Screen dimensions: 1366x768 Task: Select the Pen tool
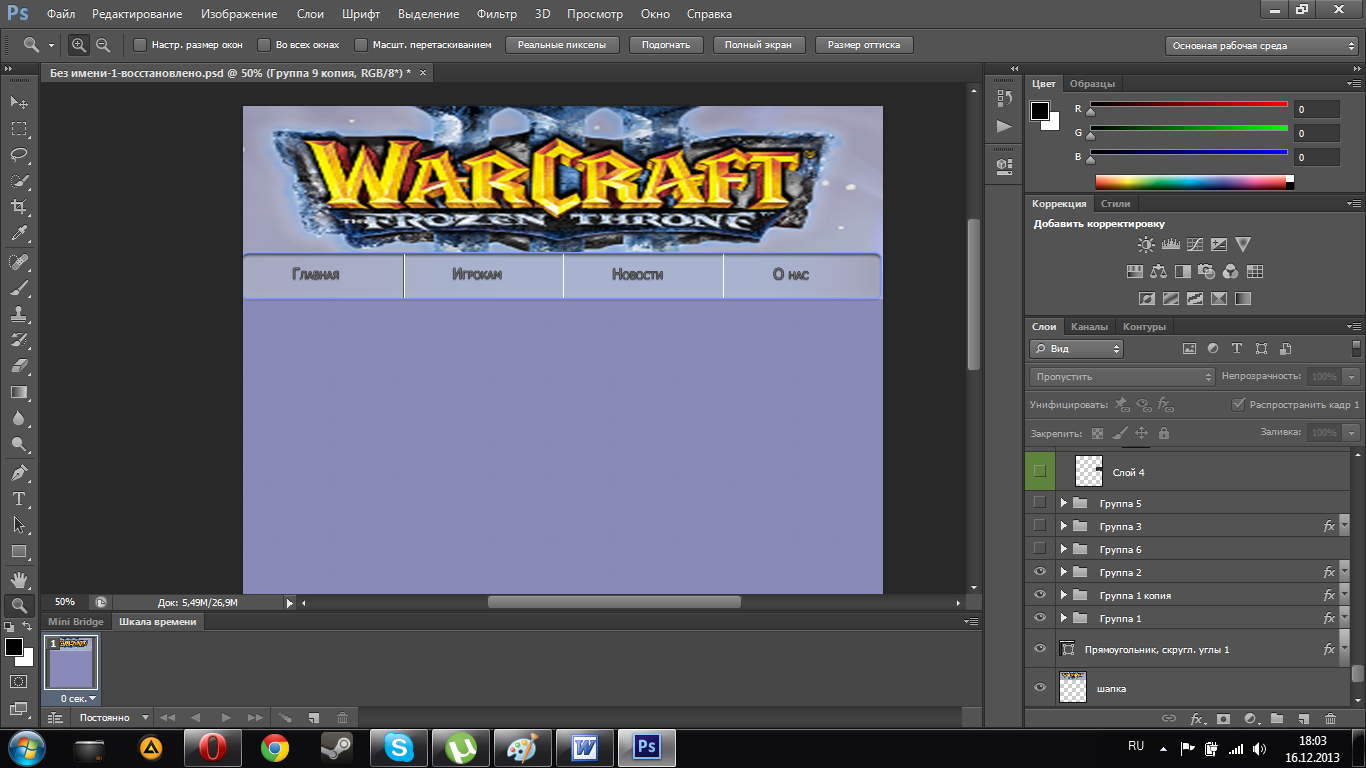click(19, 473)
